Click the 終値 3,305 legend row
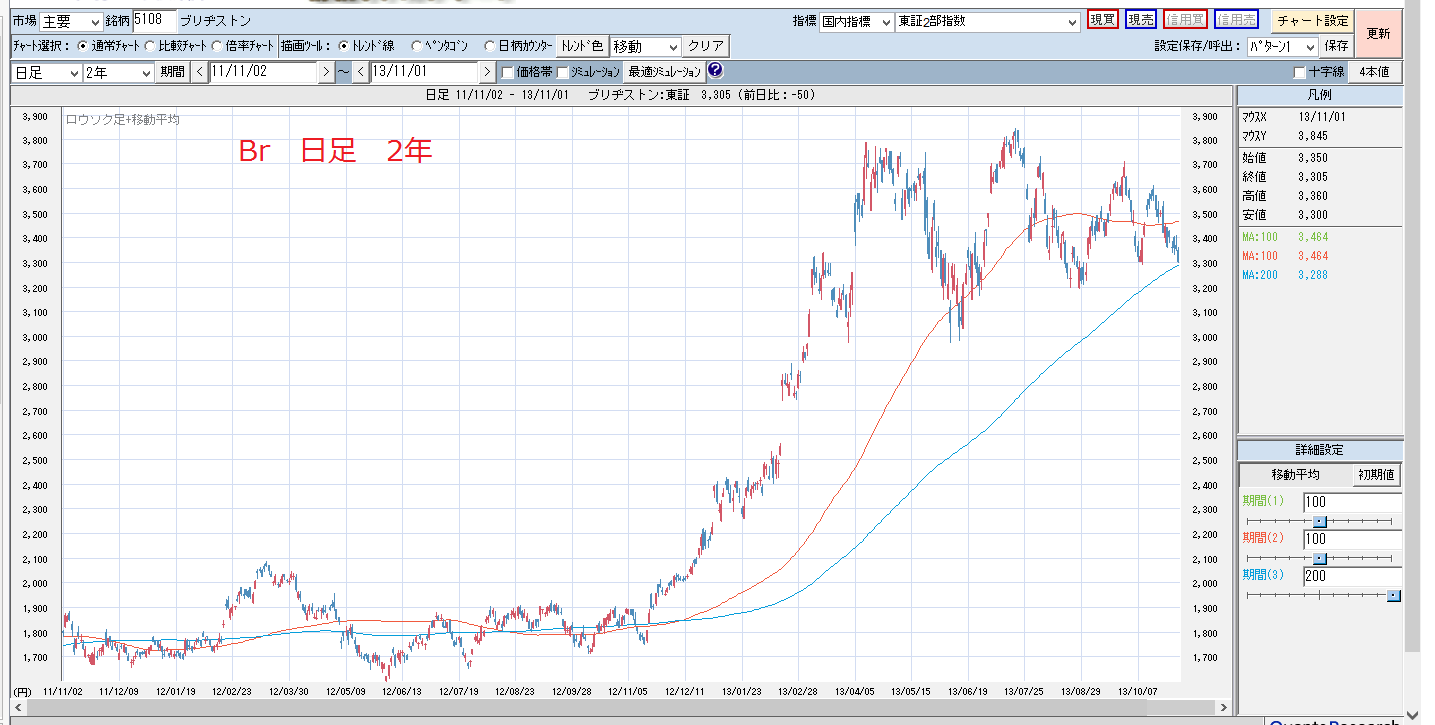This screenshot has height=725, width=1435. pyautogui.click(x=1285, y=176)
